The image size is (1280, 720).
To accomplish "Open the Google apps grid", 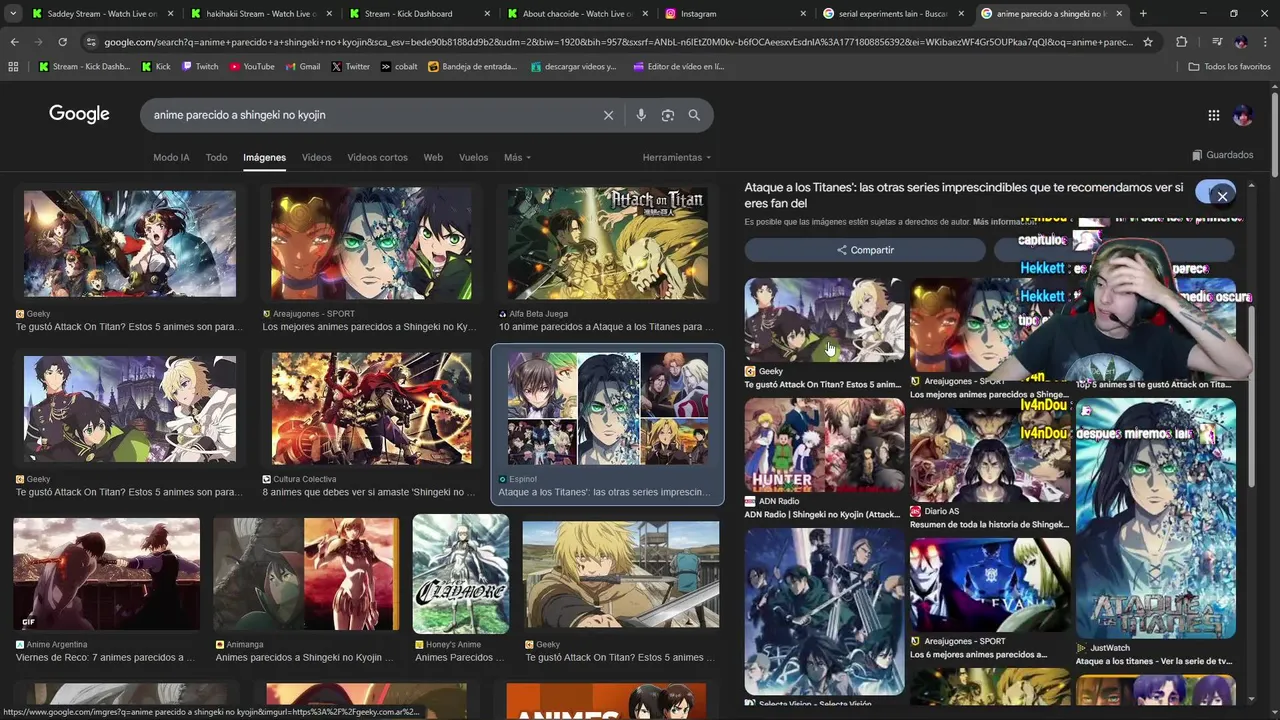I will click(x=1214, y=115).
